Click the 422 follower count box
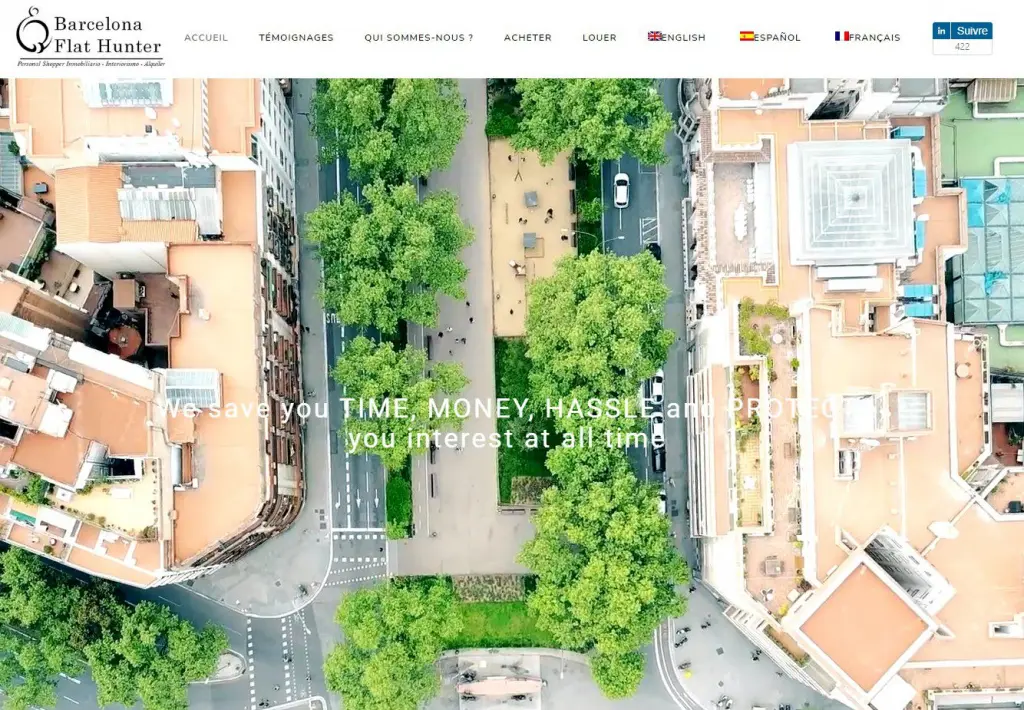This screenshot has width=1024, height=710. 962,47
